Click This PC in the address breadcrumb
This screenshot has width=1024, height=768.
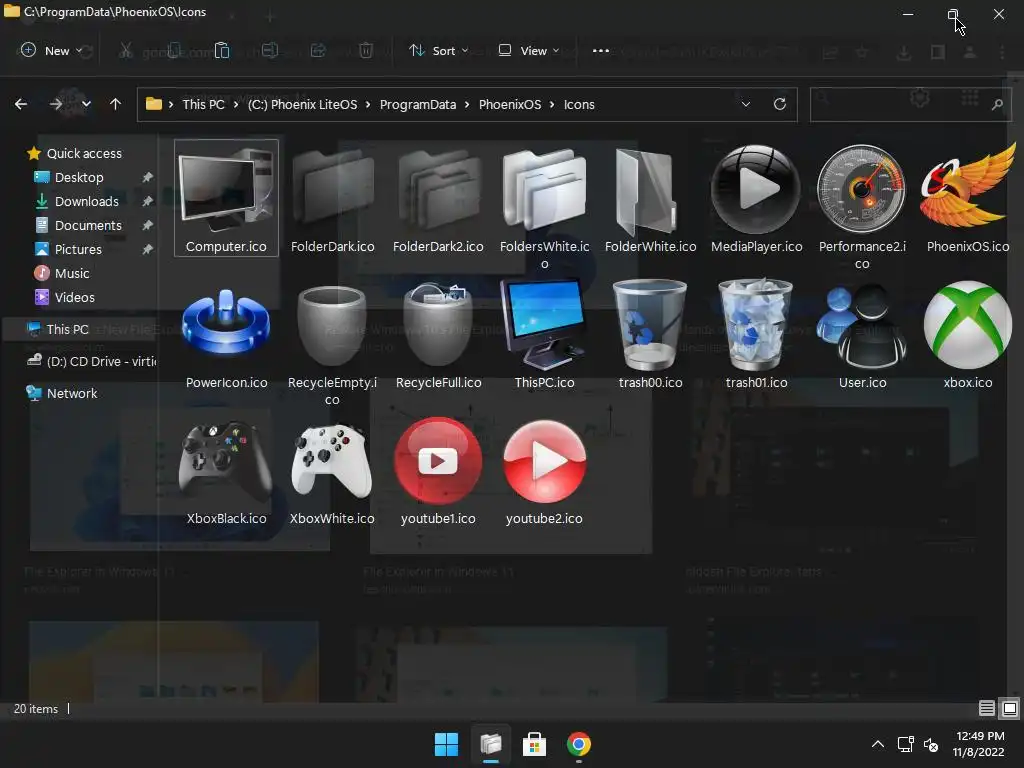[x=203, y=104]
